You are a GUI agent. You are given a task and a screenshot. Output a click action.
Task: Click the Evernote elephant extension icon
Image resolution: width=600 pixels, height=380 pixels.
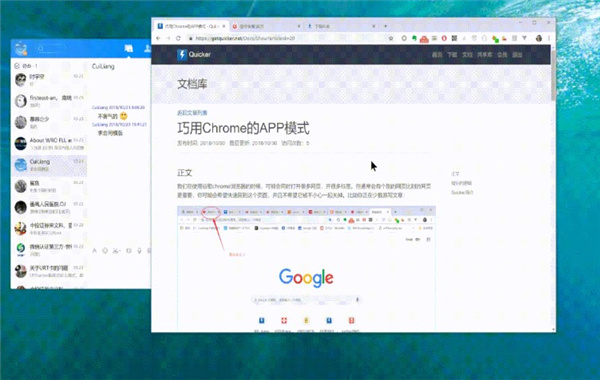click(x=414, y=38)
